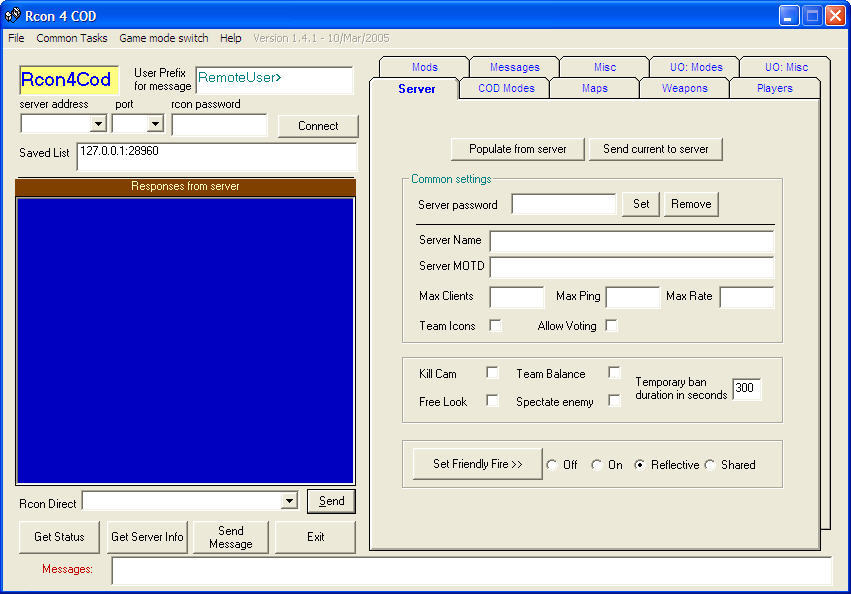Open the File menu
Screen dimensions: 851x594
(x=16, y=38)
